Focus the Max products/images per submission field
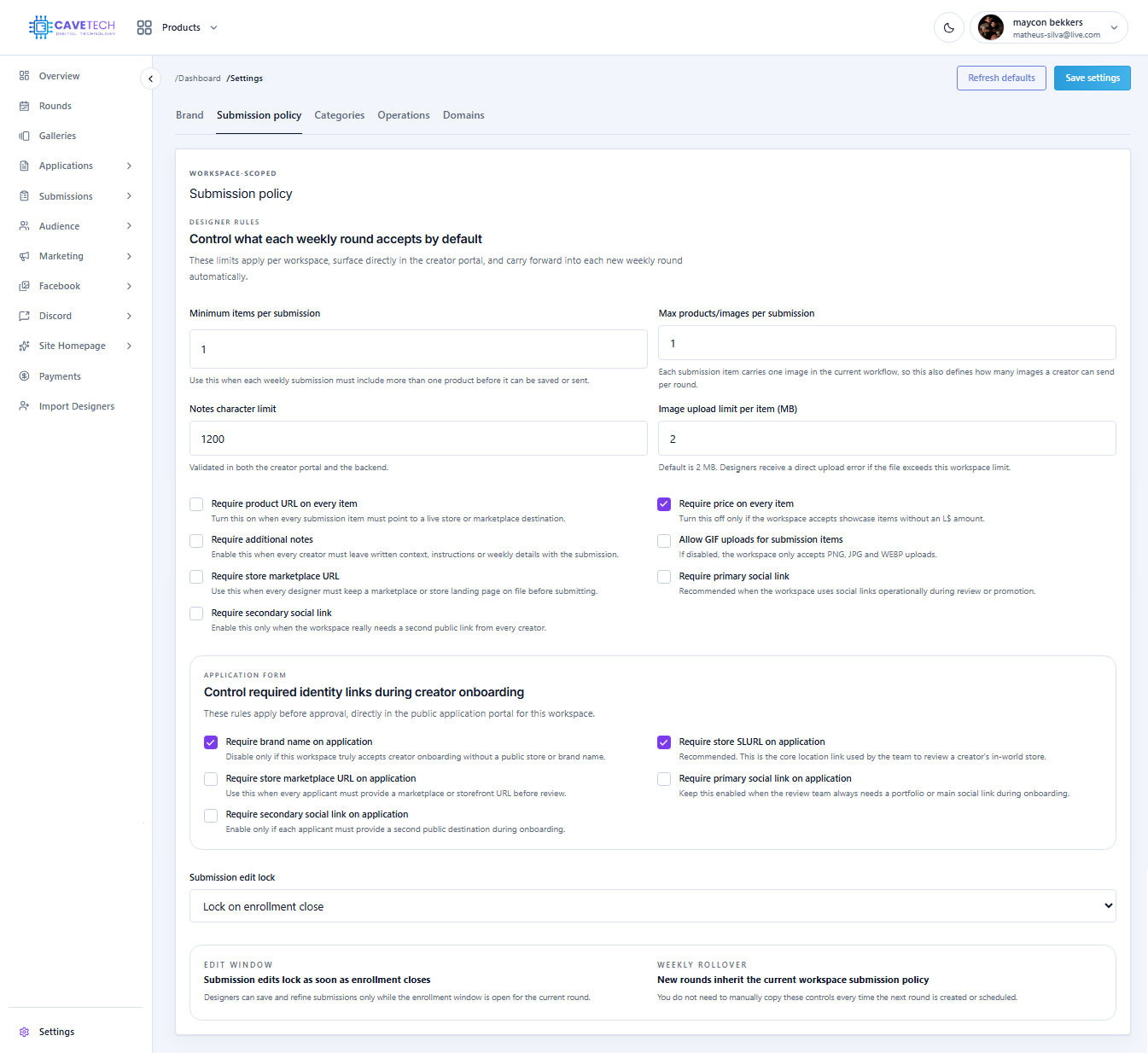1148x1053 pixels. click(x=887, y=343)
